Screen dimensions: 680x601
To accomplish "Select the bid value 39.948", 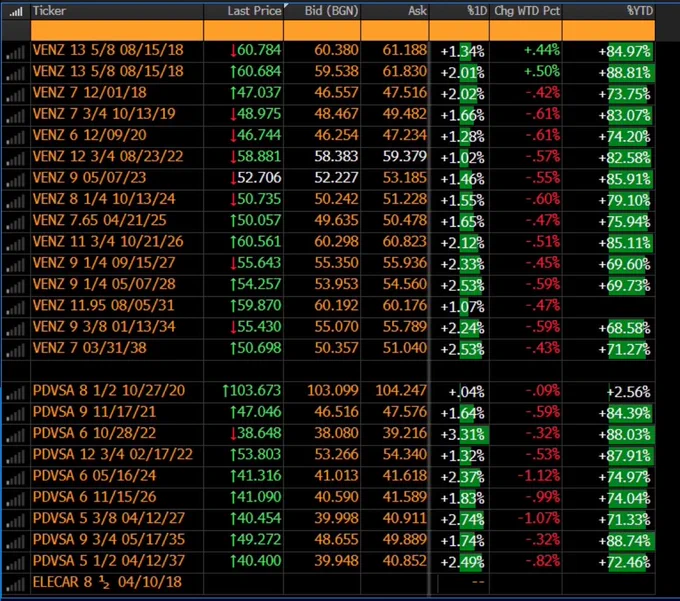I will (336, 561).
